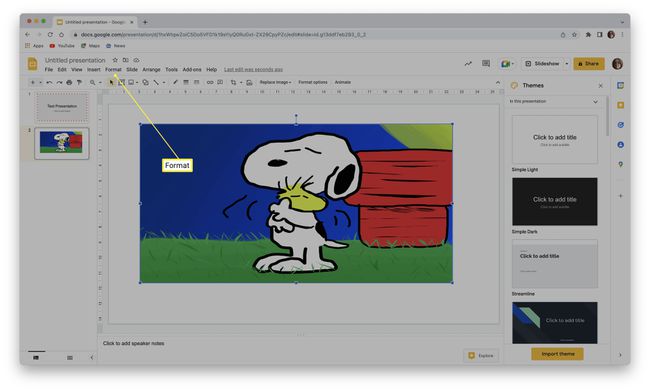
Task: Open the new slide layout dropdown arrow
Action: click(x=40, y=83)
